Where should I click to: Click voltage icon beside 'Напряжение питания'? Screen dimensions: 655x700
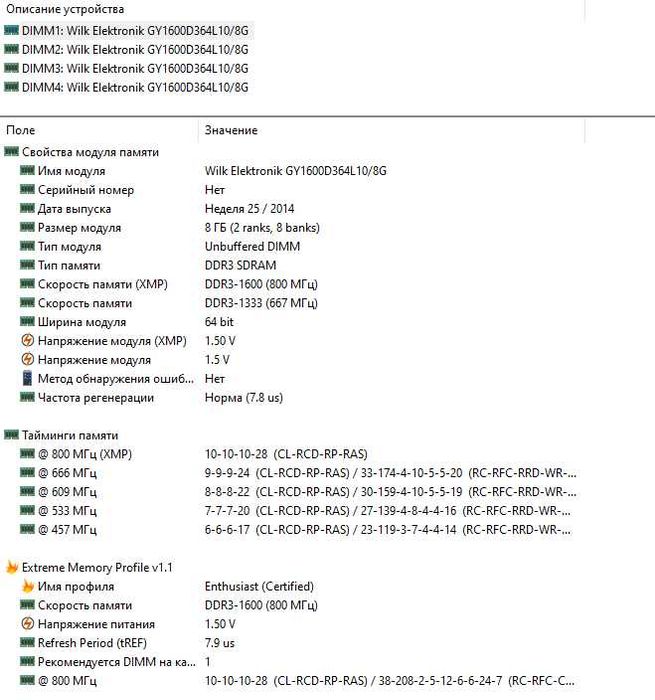28,623
